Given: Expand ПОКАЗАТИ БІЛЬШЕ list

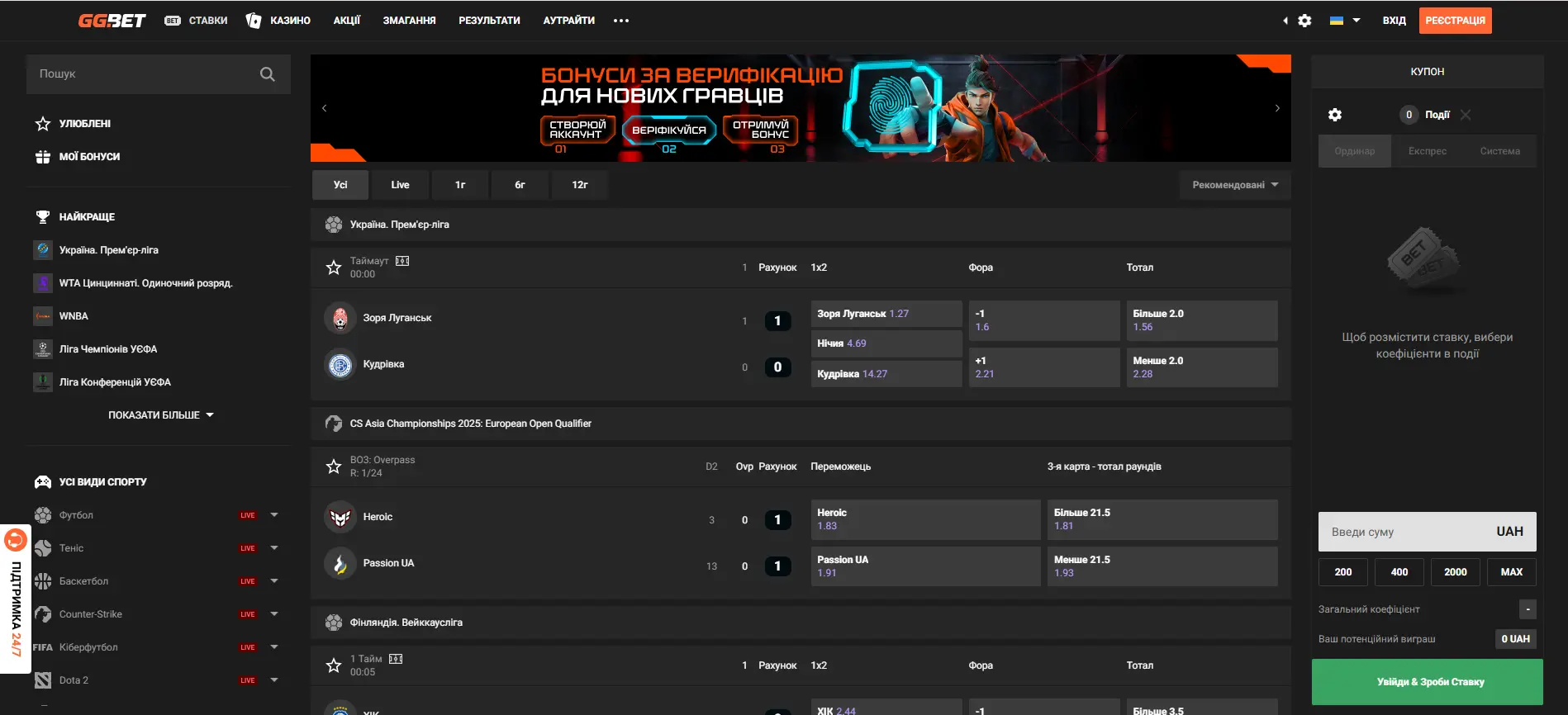Looking at the screenshot, I should pos(160,415).
